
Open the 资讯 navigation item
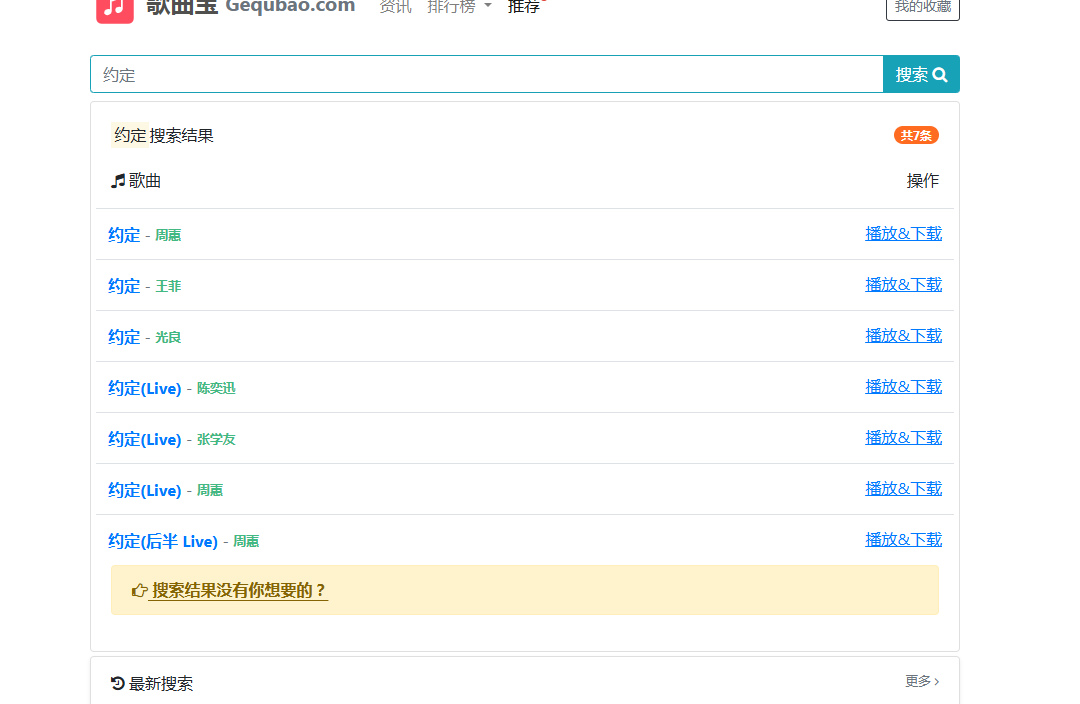[395, 7]
